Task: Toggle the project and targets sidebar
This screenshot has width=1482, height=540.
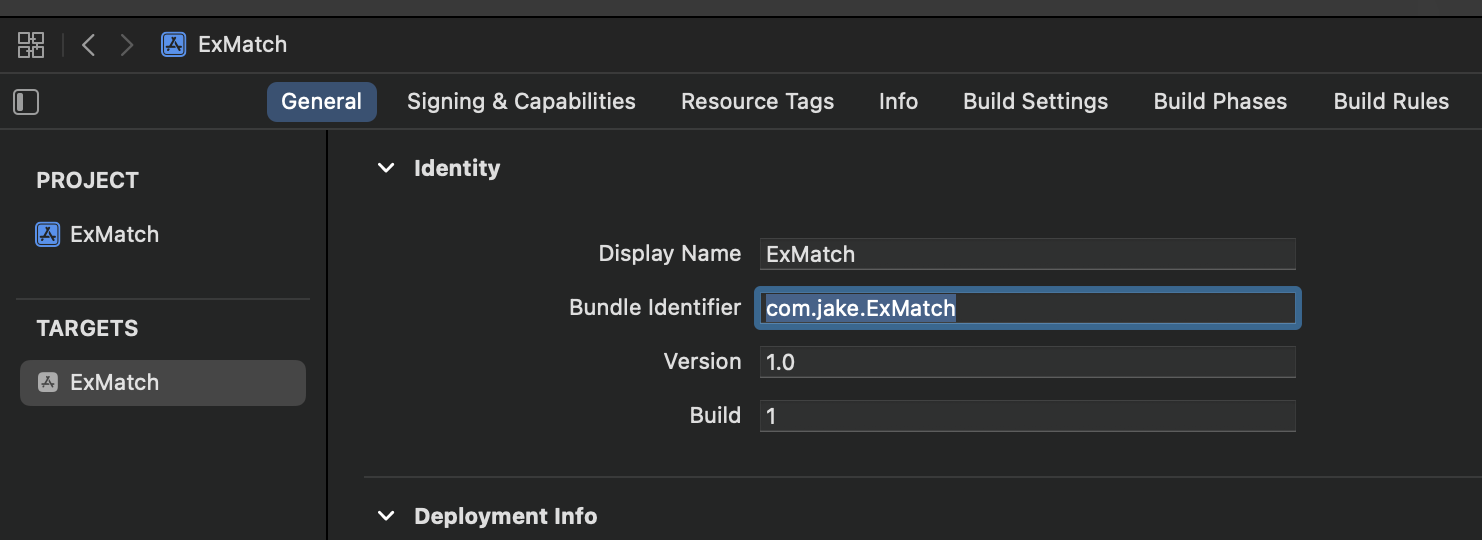Action: 26,102
